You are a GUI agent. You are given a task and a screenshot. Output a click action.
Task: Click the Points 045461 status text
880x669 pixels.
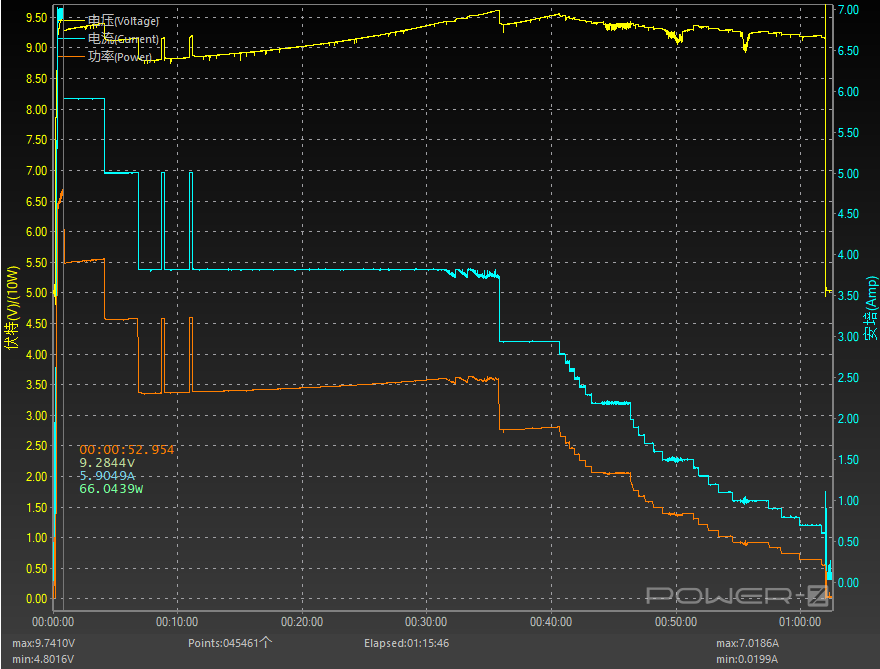tap(229, 643)
